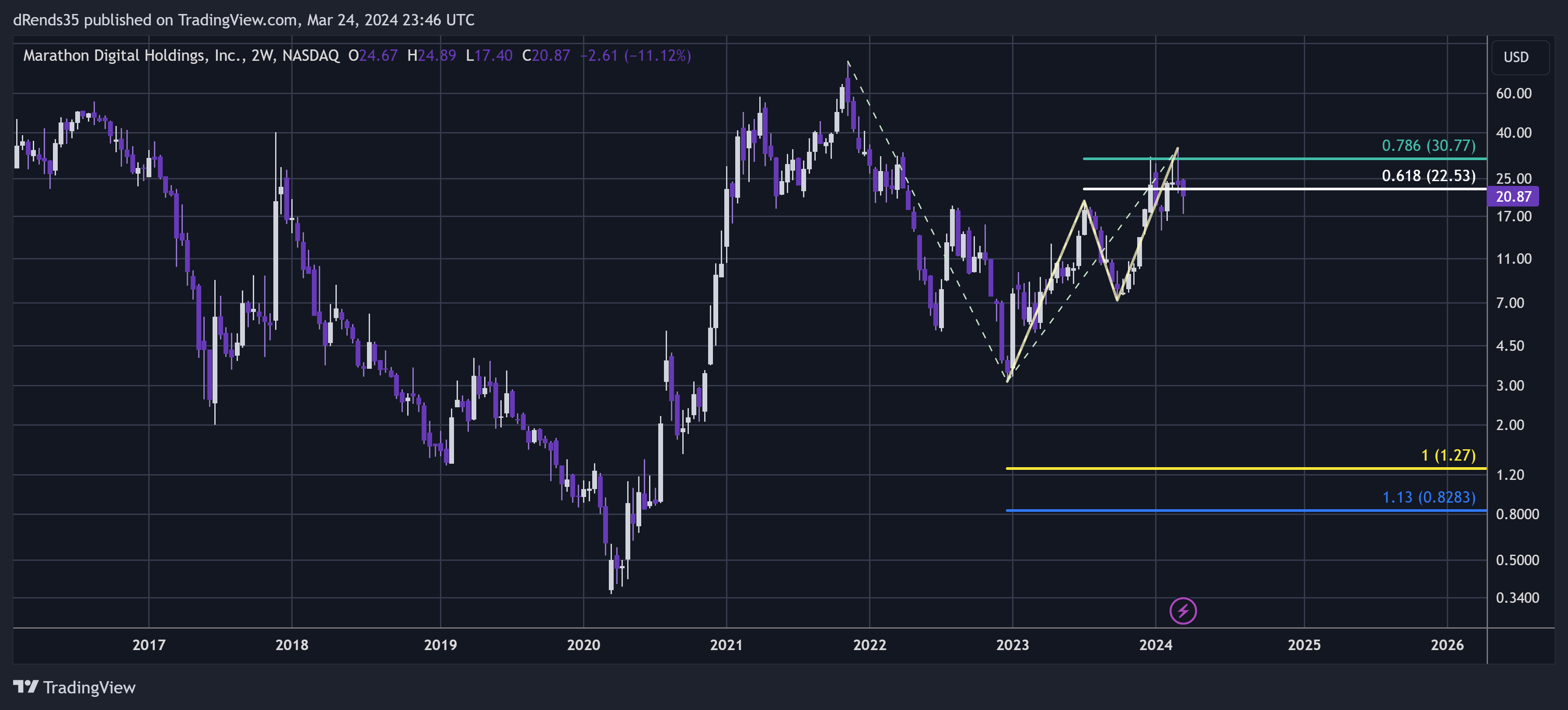Click the 17.00 price scale label
1568x710 pixels.
[x=1513, y=216]
